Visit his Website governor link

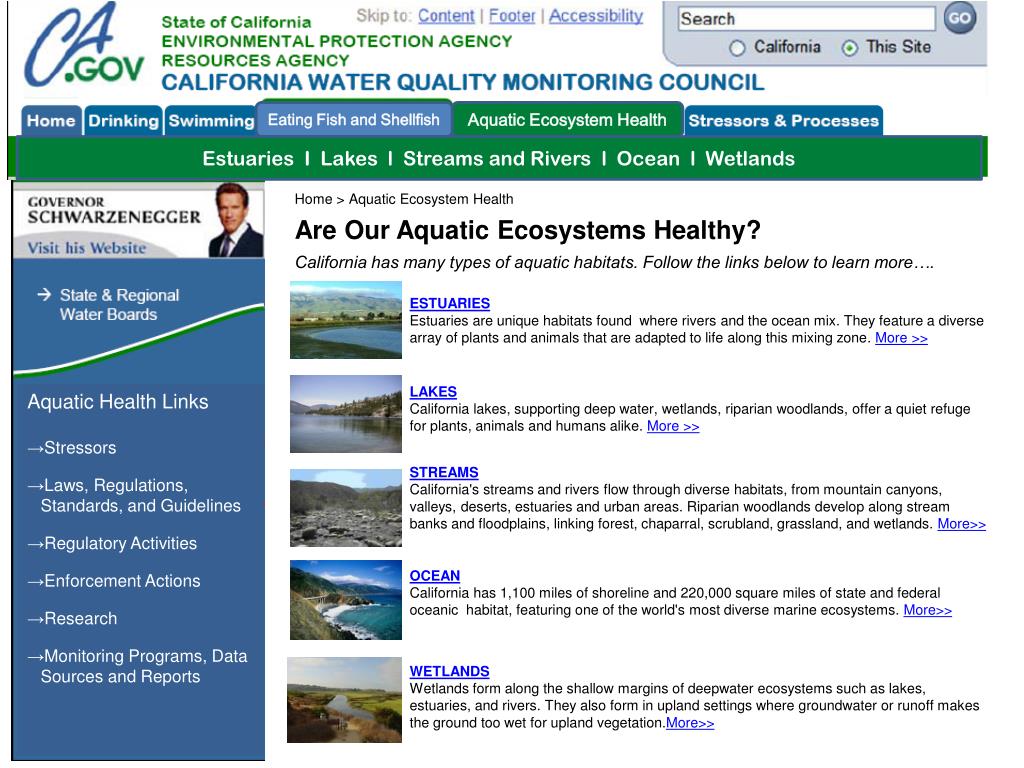[x=87, y=248]
